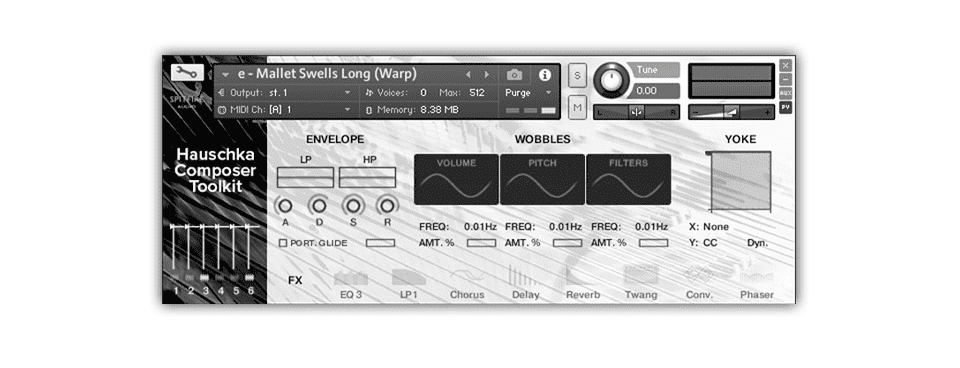This screenshot has width=960, height=368.
Task: Click the EQ 3 effect icon
Action: pos(351,277)
